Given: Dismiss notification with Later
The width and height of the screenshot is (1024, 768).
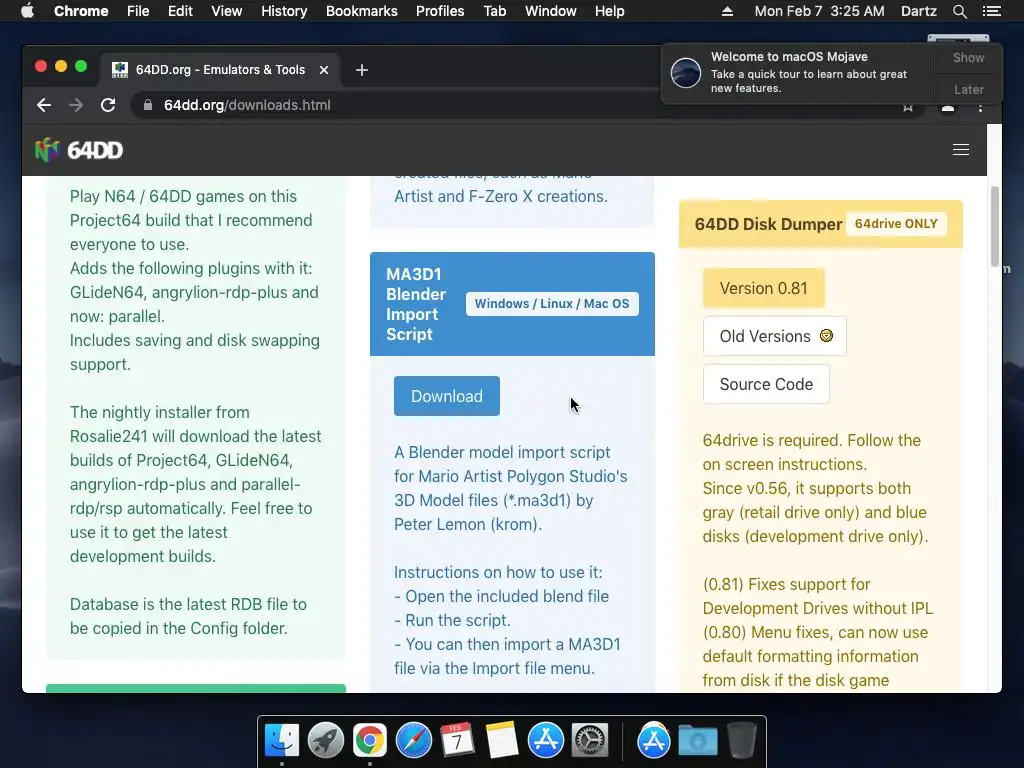Looking at the screenshot, I should (968, 89).
